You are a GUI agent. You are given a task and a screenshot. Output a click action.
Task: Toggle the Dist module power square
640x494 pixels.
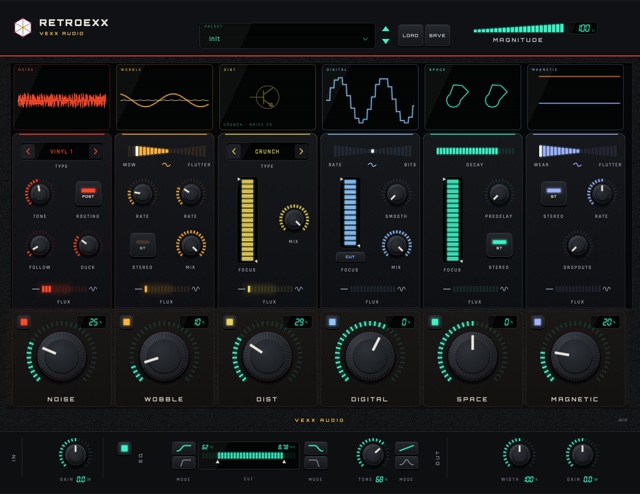click(229, 322)
